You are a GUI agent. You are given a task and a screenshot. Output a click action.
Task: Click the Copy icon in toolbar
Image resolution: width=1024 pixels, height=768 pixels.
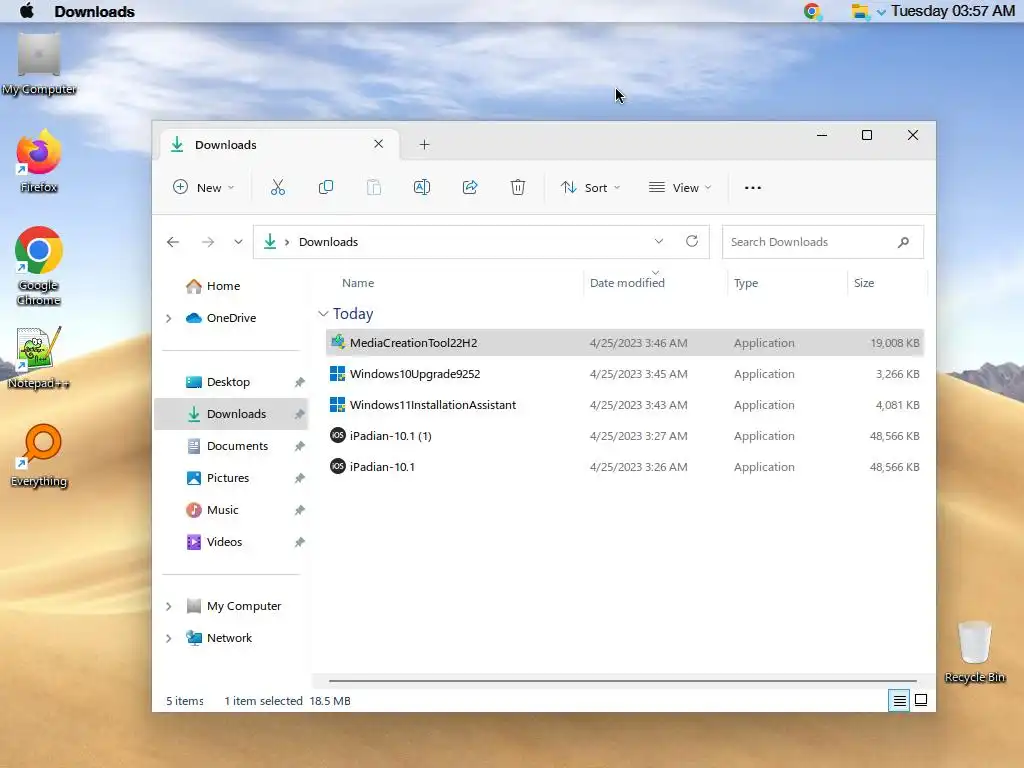[x=325, y=187]
